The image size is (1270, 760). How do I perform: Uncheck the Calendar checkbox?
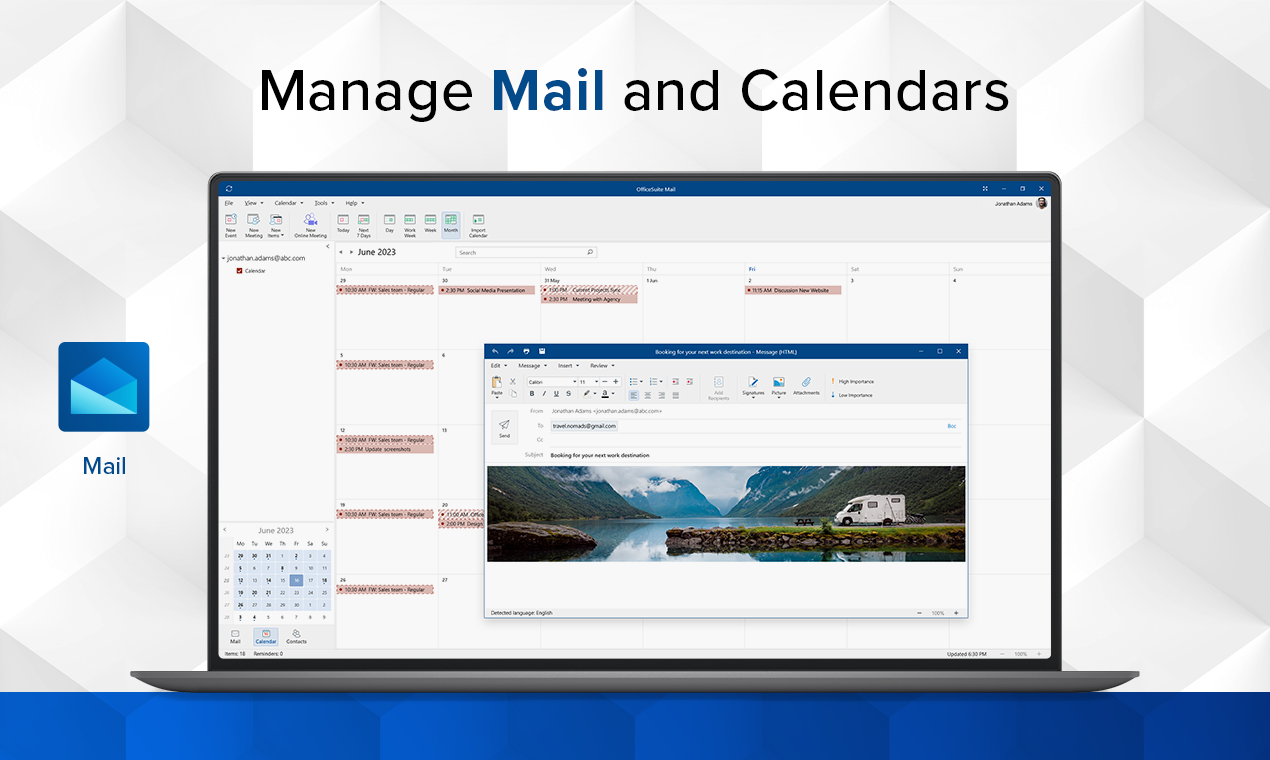click(x=239, y=270)
